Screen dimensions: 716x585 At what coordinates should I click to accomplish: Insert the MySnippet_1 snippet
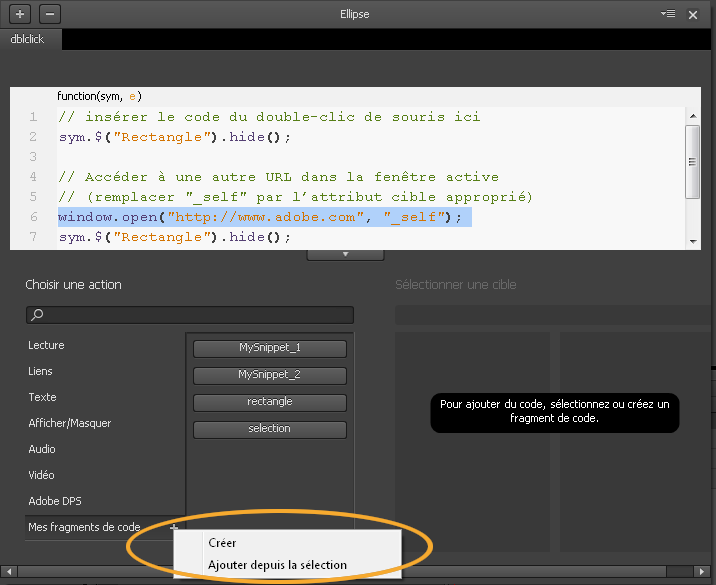pos(270,348)
